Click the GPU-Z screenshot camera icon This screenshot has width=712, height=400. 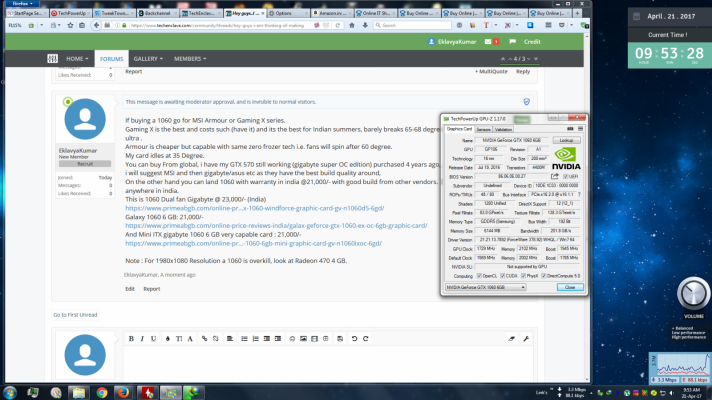(570, 129)
